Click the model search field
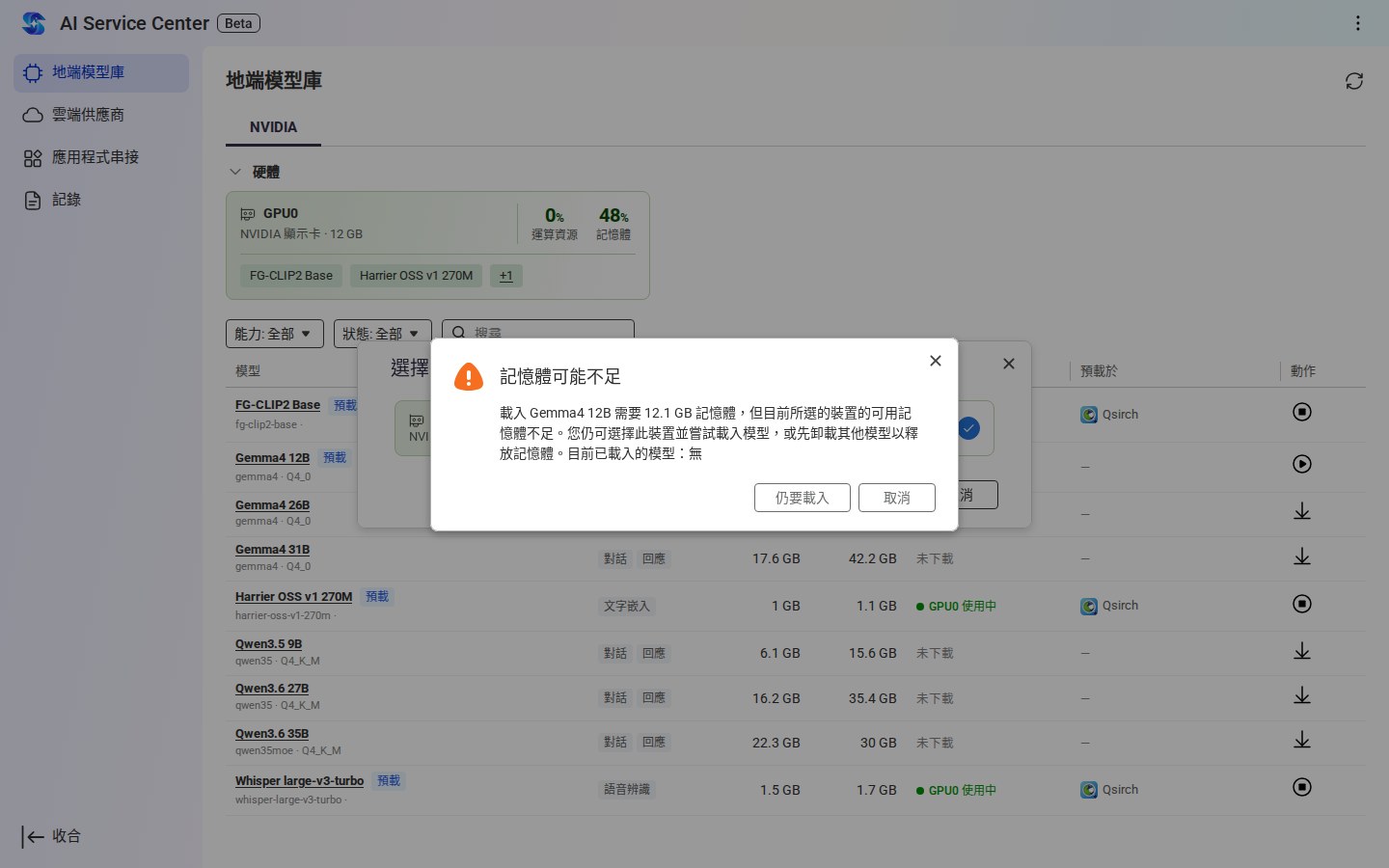The image size is (1389, 868). (x=538, y=333)
